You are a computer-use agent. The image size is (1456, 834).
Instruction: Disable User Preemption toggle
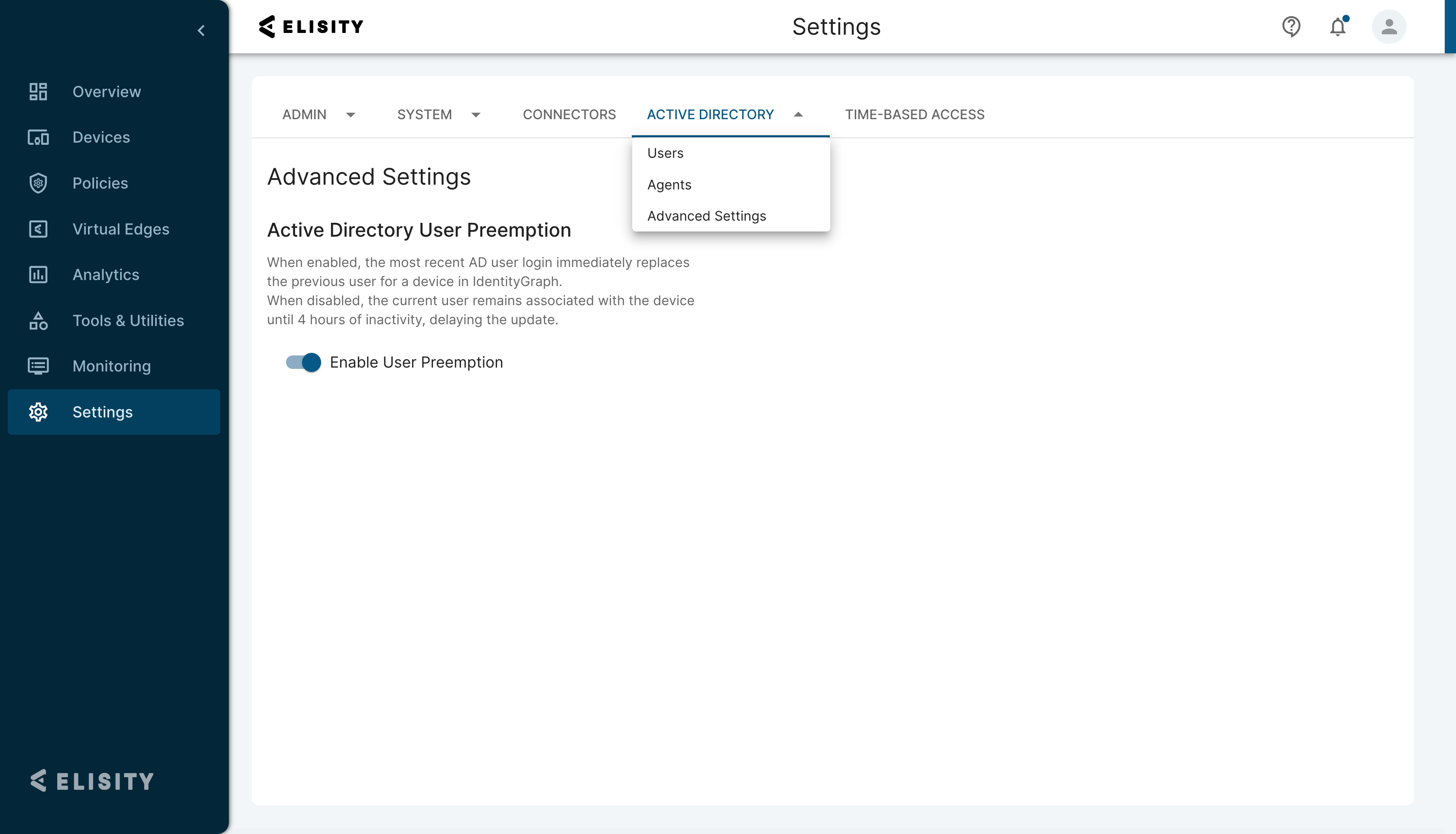(x=303, y=362)
